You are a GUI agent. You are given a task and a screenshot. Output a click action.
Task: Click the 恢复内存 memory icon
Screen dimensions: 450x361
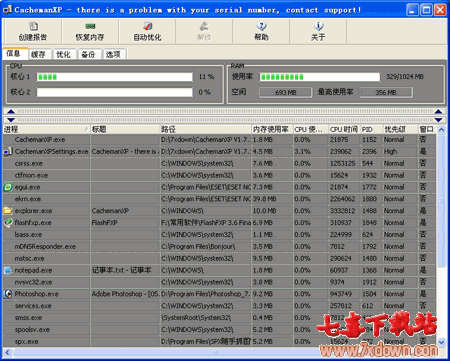(90, 26)
